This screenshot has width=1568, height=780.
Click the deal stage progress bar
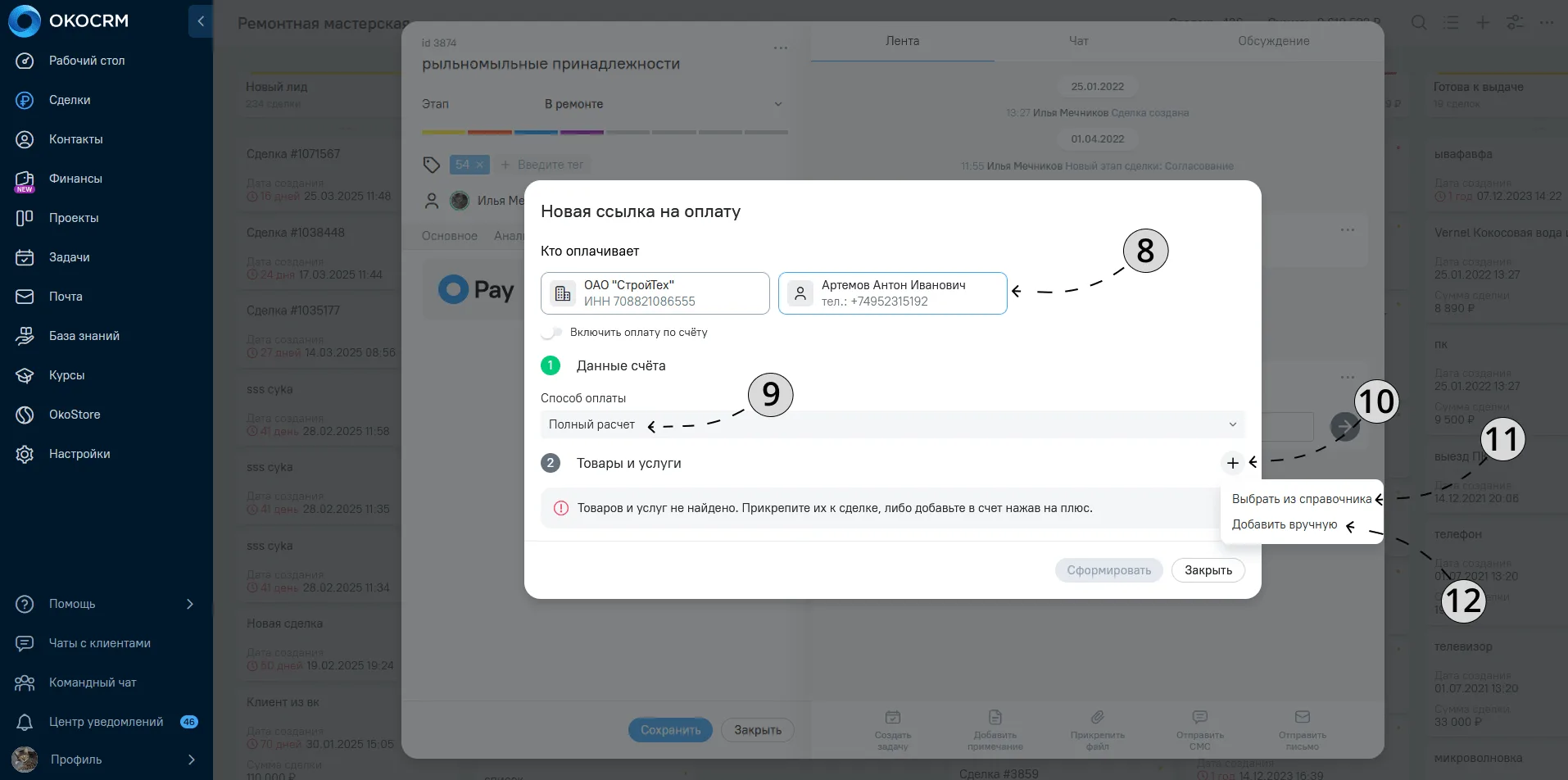click(605, 132)
